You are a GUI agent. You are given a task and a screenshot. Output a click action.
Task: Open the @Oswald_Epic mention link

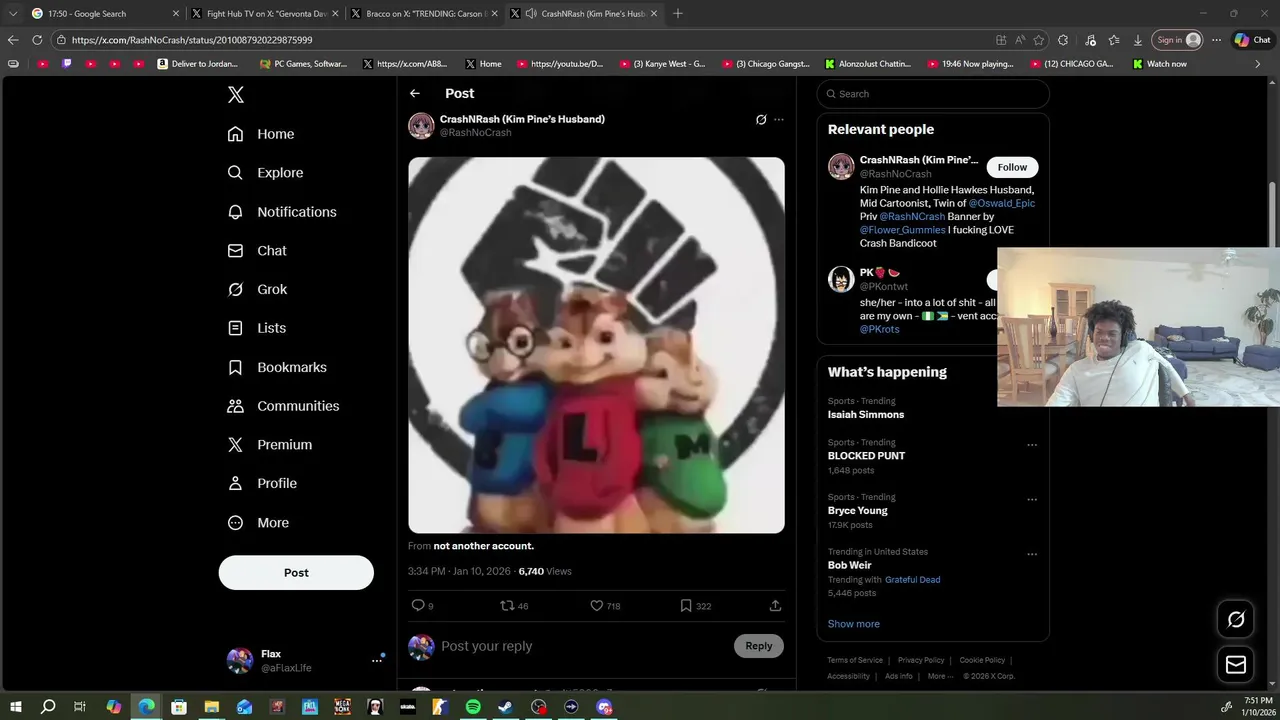coord(1001,203)
